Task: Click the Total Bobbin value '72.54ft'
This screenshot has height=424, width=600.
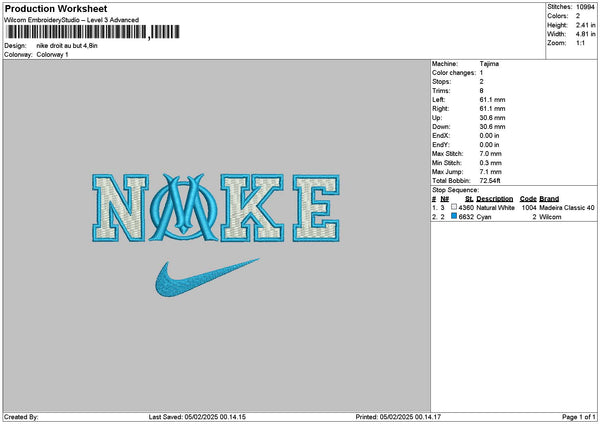Action: 490,180
